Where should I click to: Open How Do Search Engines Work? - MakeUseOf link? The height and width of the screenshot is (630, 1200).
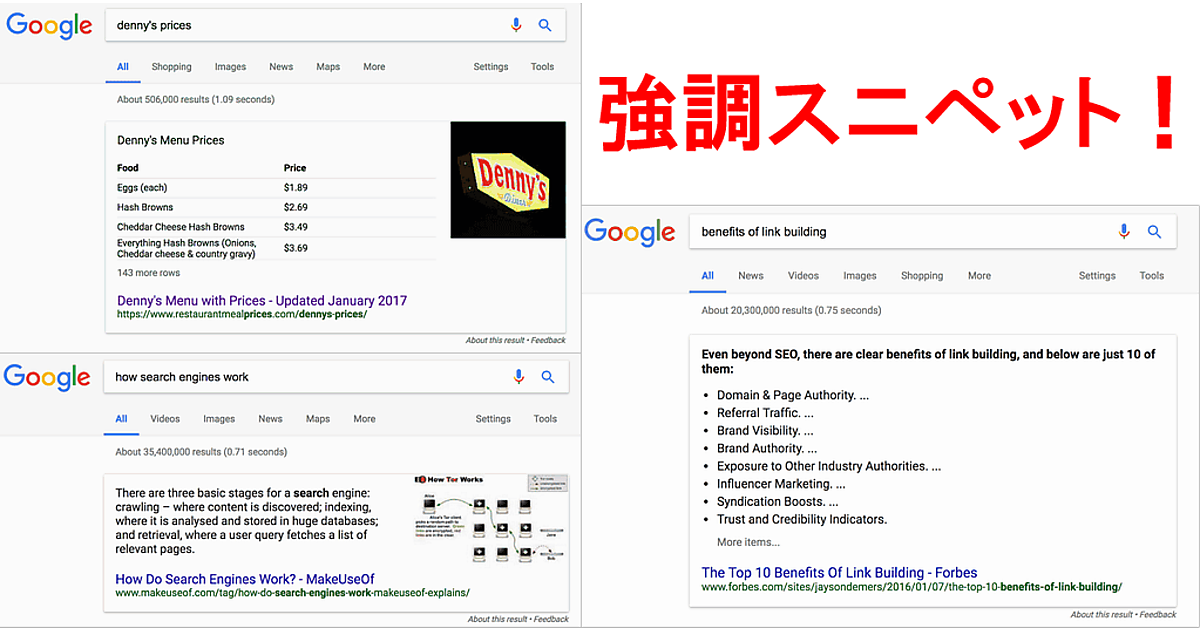pyautogui.click(x=245, y=579)
